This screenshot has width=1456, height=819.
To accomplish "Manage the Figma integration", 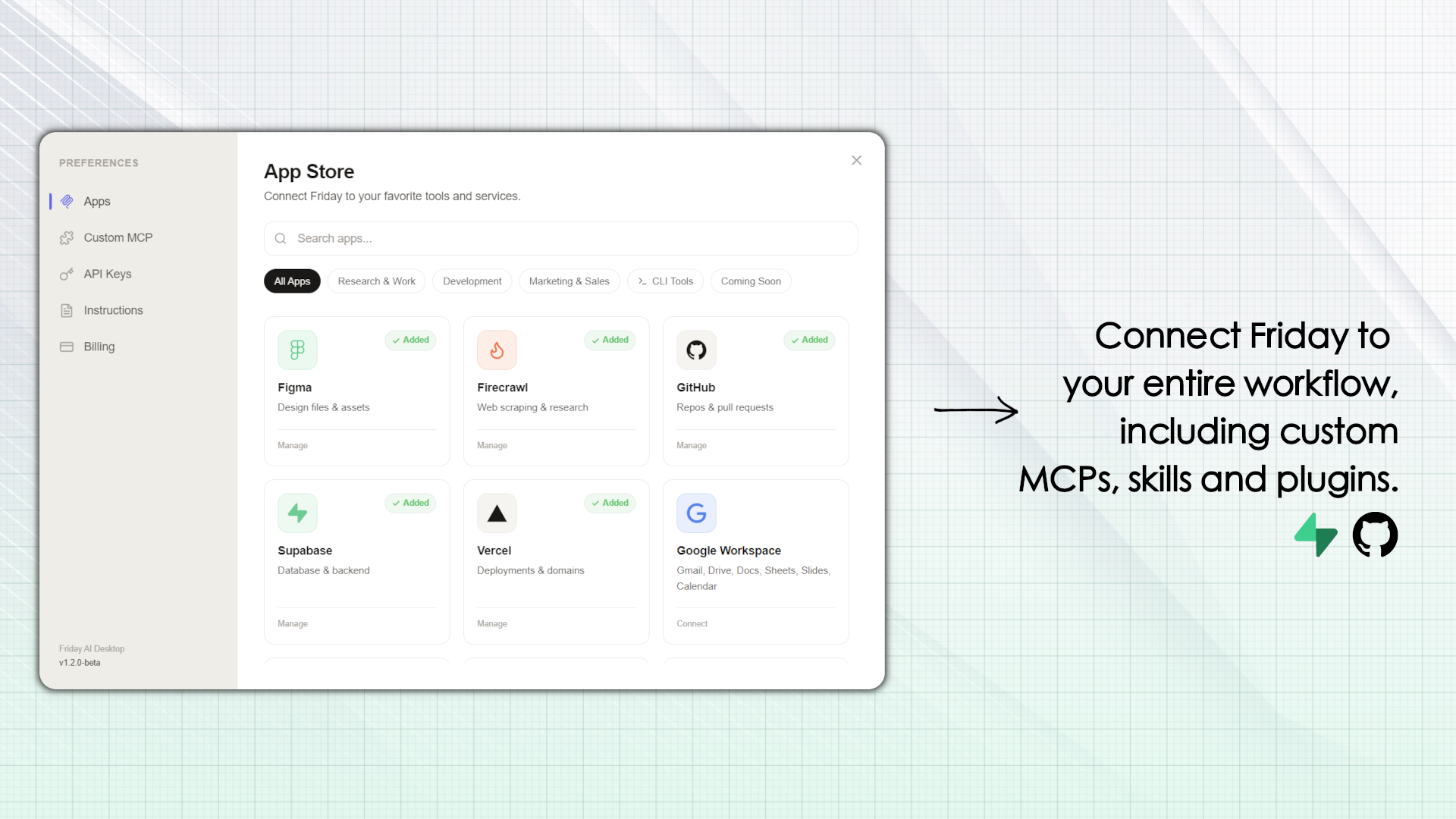I will point(293,445).
